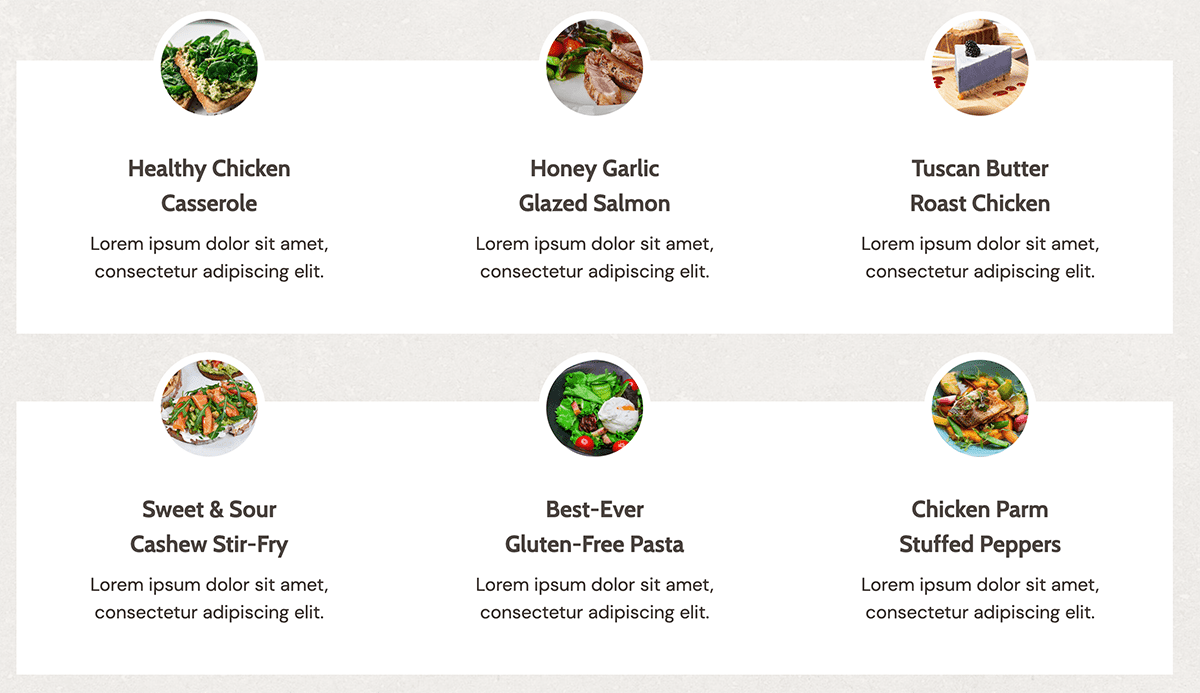Go to Tuscan Butter Roast Chicken recipe title
The image size is (1200, 693).
(979, 186)
